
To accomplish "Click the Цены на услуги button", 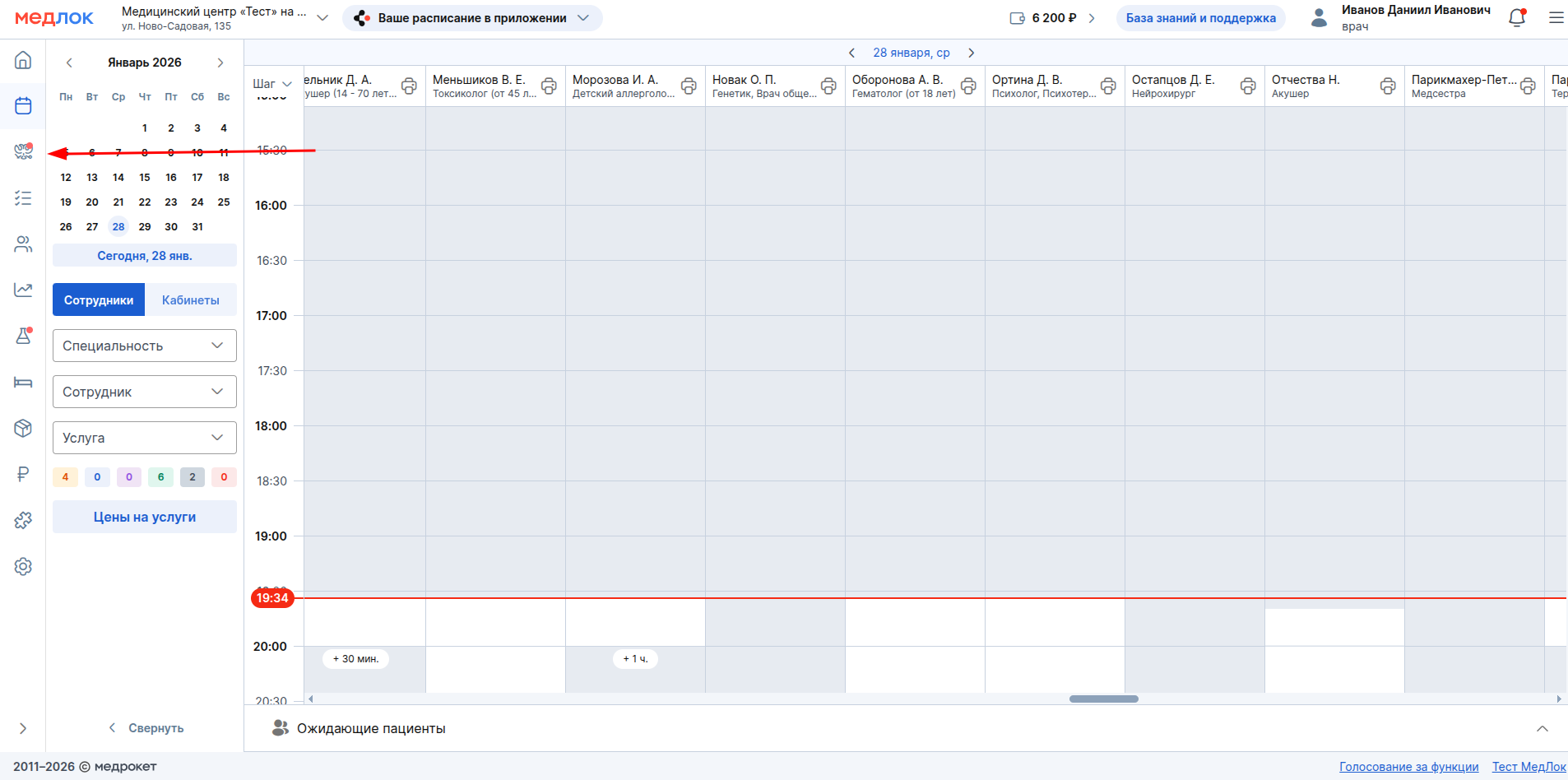I will click(x=145, y=517).
